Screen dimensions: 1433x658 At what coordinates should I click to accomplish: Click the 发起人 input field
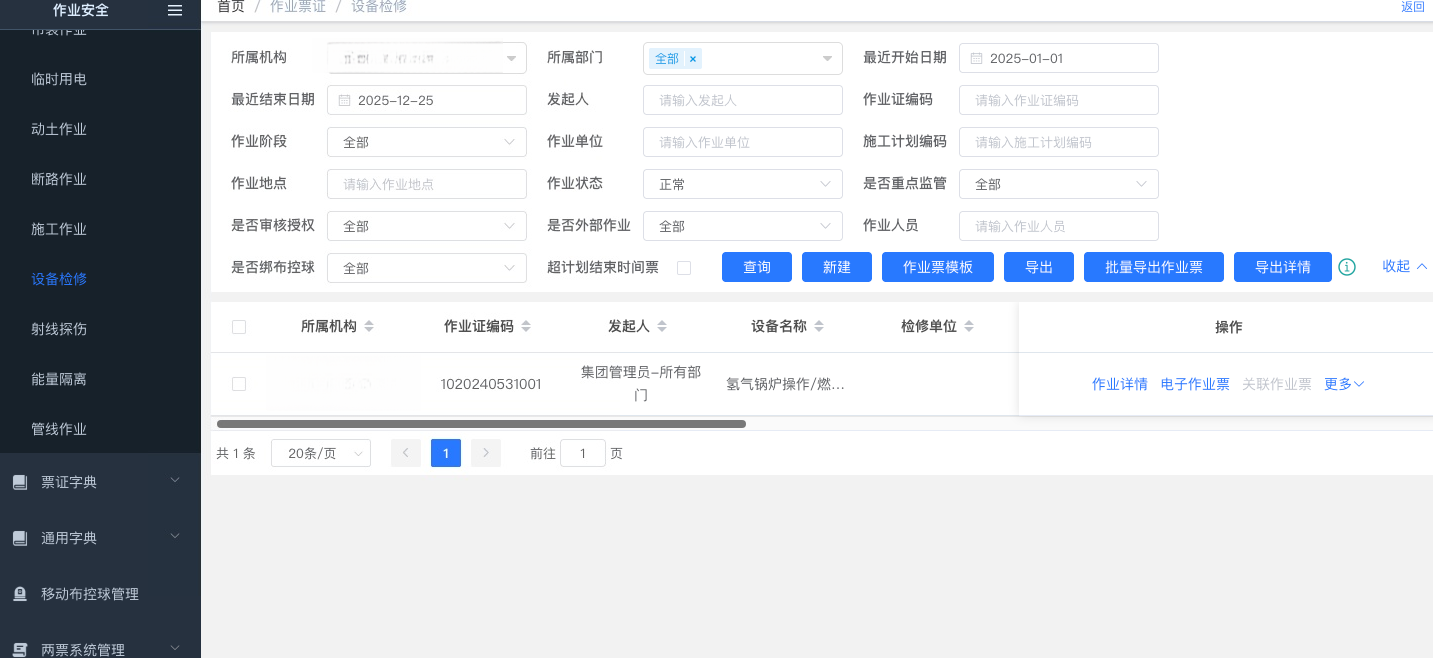[742, 100]
